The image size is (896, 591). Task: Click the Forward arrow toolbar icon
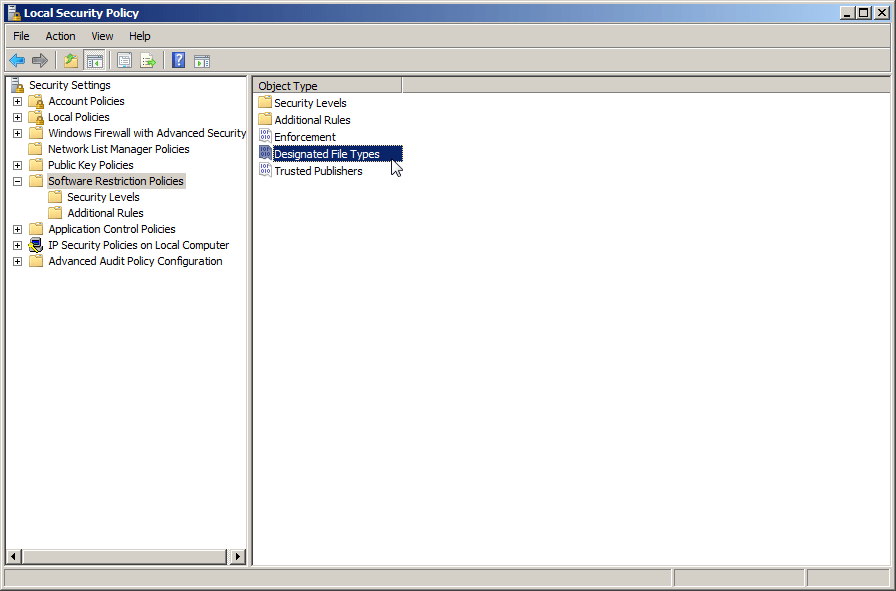(x=40, y=60)
